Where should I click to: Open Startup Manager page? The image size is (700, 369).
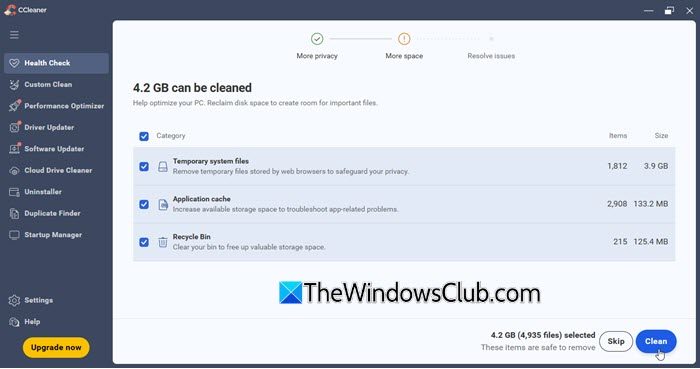[x=56, y=235]
